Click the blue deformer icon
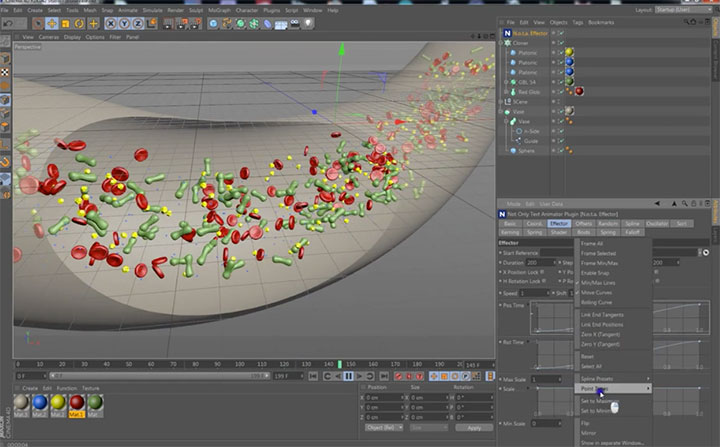 tap(268, 23)
